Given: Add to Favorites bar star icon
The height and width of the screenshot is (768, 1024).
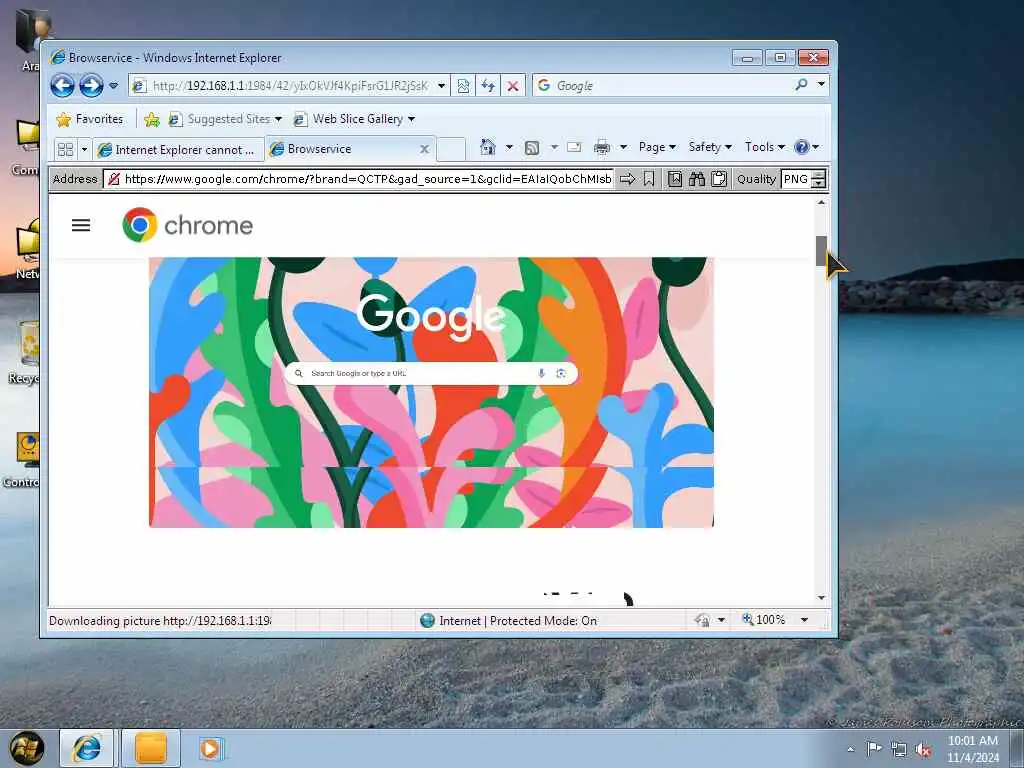Looking at the screenshot, I should click(152, 119).
